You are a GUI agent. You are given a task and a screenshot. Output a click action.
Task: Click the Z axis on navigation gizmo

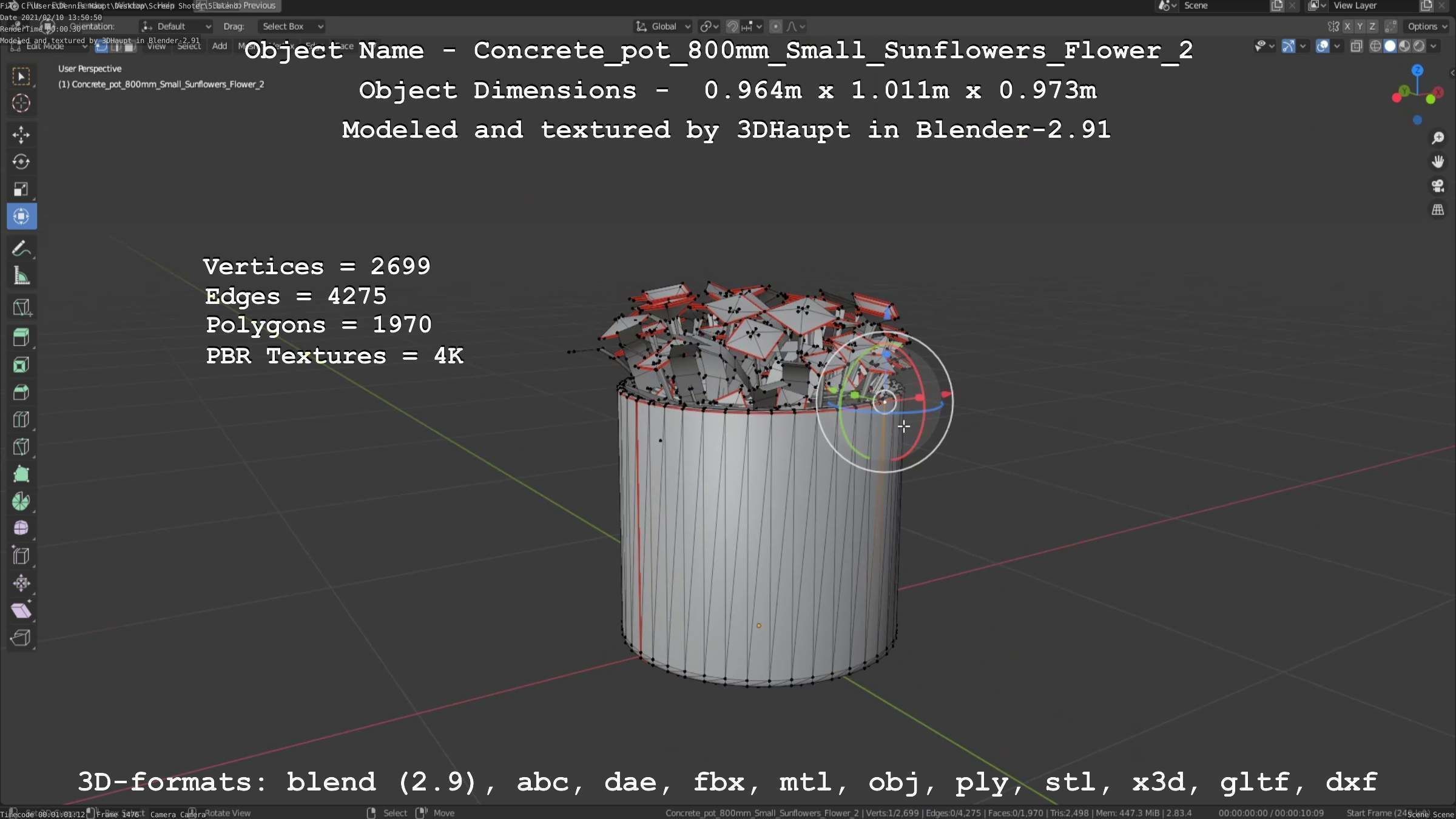click(1418, 70)
